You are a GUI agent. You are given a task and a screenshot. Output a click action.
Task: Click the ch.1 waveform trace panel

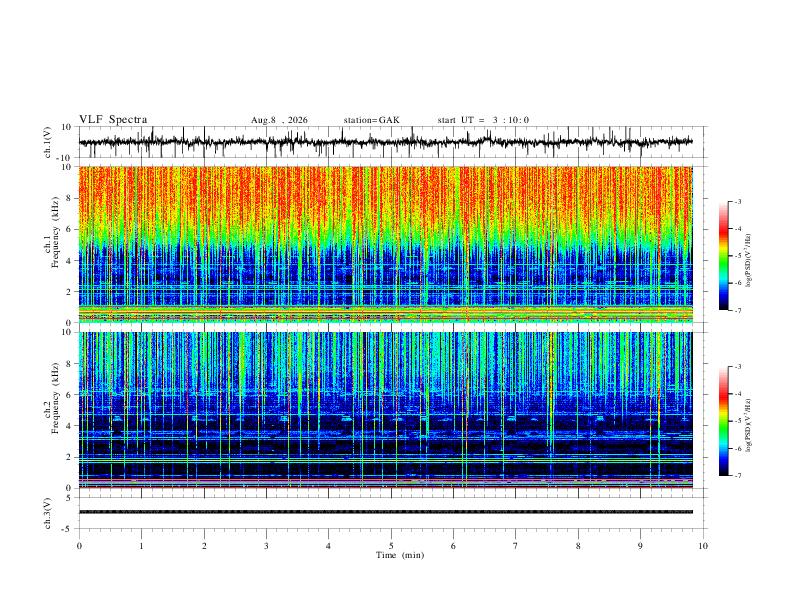pyautogui.click(x=386, y=142)
